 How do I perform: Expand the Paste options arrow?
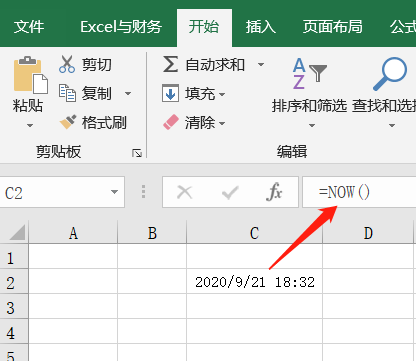coord(30,126)
